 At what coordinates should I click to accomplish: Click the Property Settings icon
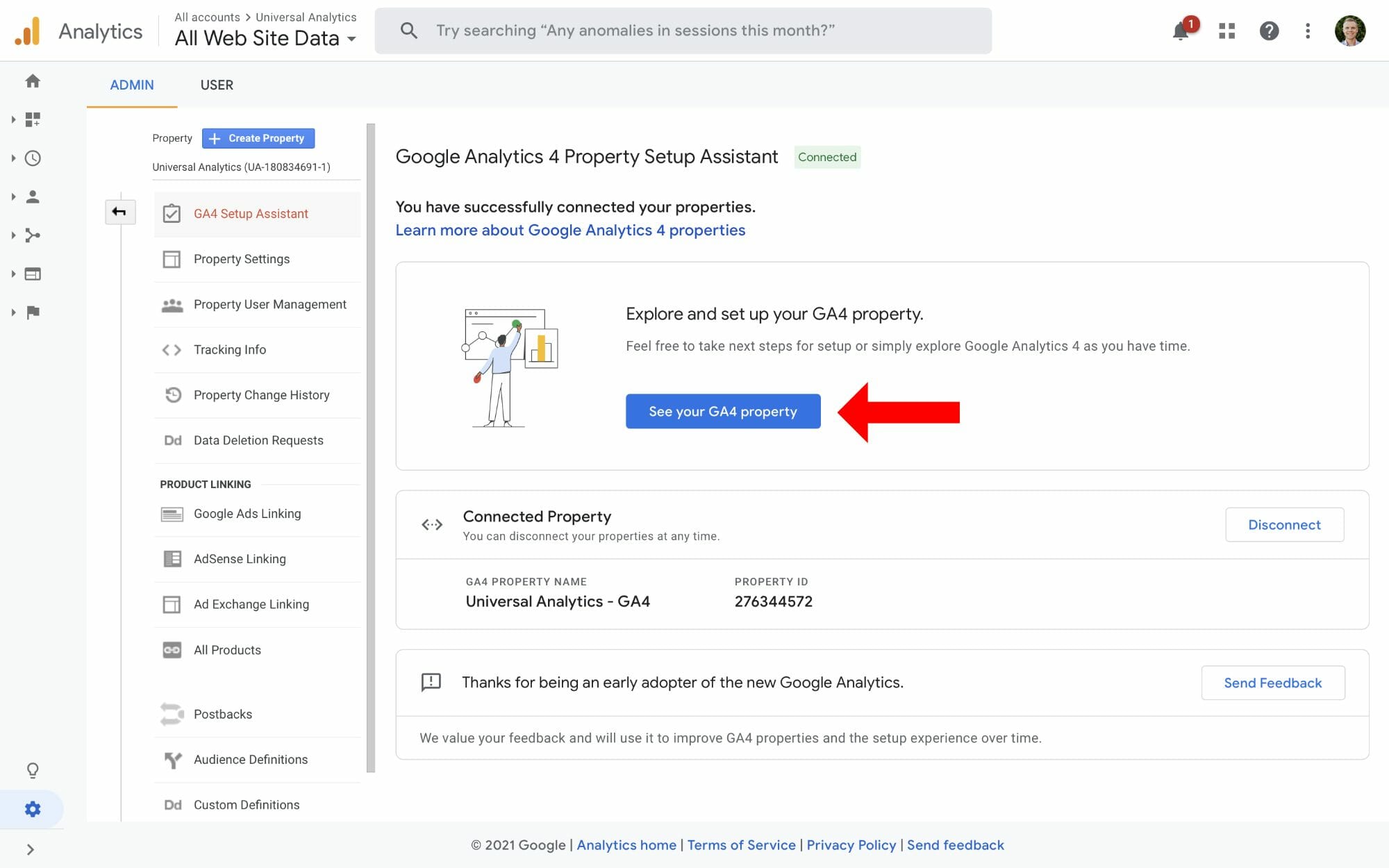coord(172,259)
